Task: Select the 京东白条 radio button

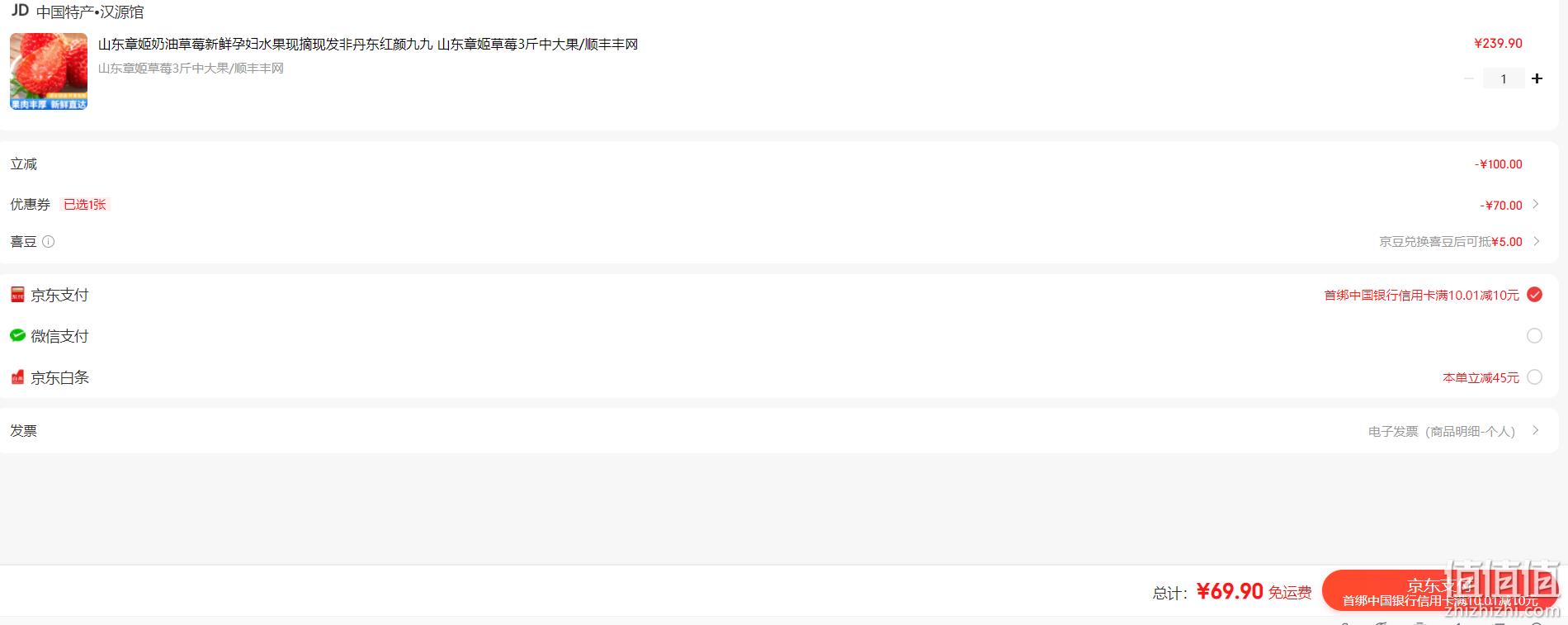Action: pos(1534,377)
